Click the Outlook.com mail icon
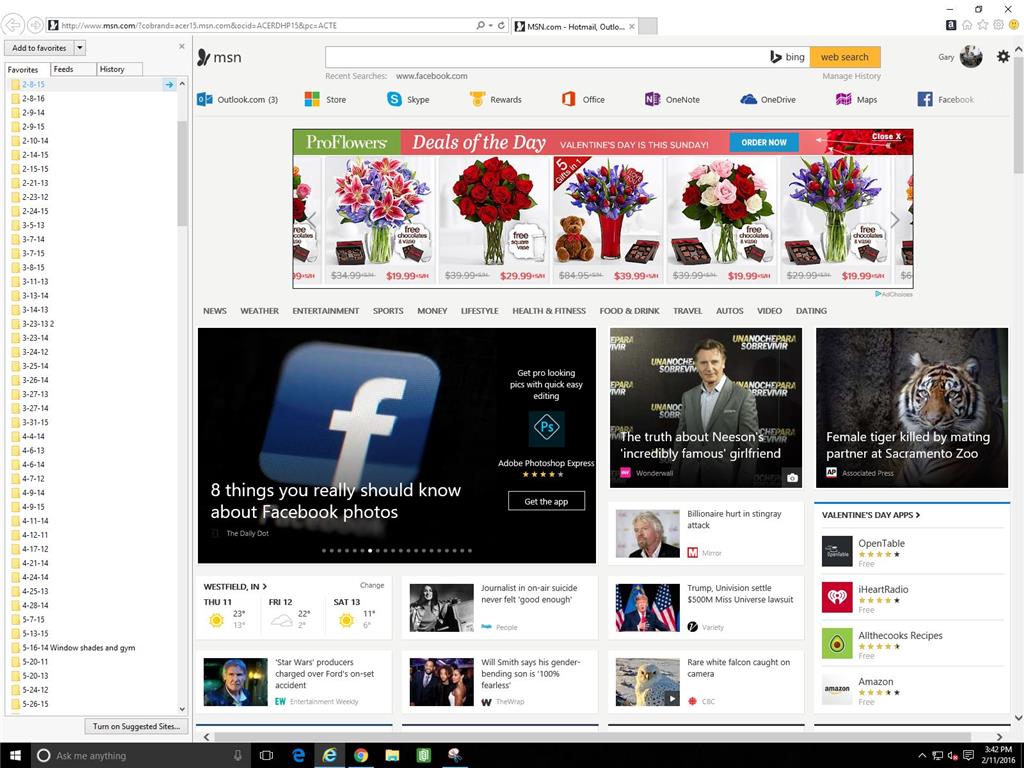The width and height of the screenshot is (1024, 768). pos(205,99)
